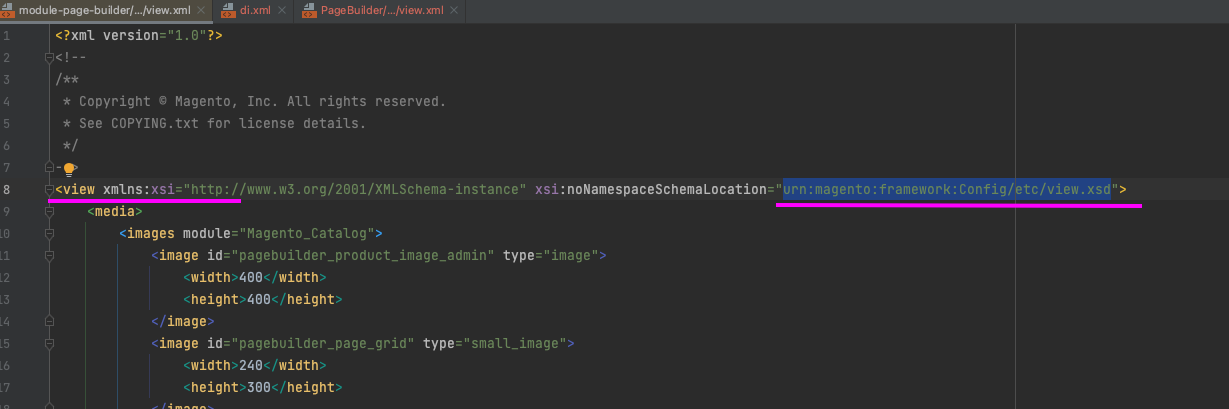Click the selected urn:magento:framework:Config/etc/view.xsd text

tap(947, 189)
